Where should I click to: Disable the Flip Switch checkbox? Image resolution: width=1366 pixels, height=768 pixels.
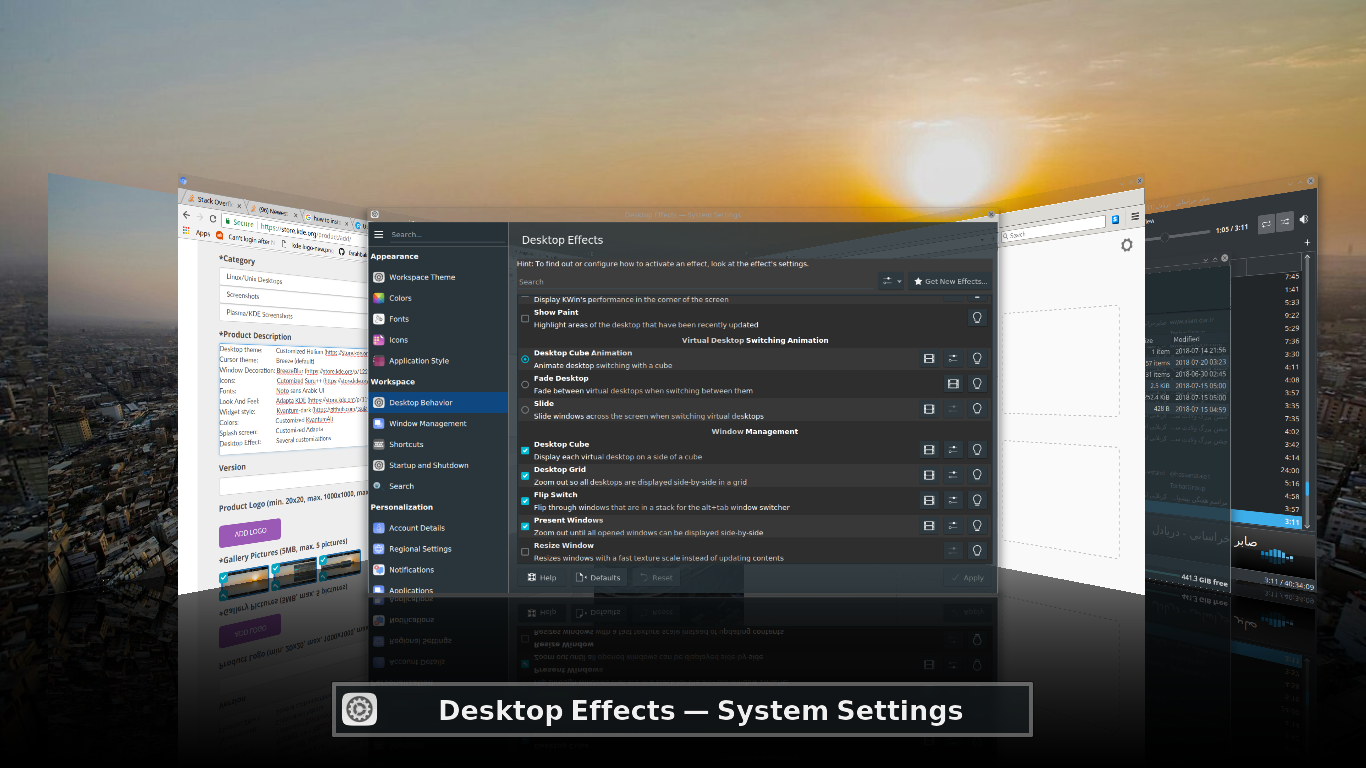click(525, 501)
